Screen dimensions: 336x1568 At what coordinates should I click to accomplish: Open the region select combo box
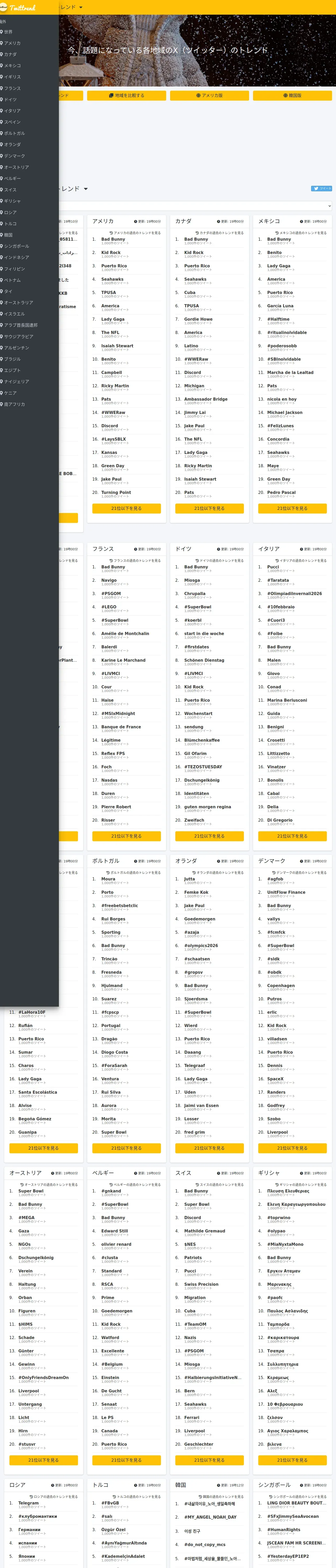pyautogui.click(x=195, y=206)
